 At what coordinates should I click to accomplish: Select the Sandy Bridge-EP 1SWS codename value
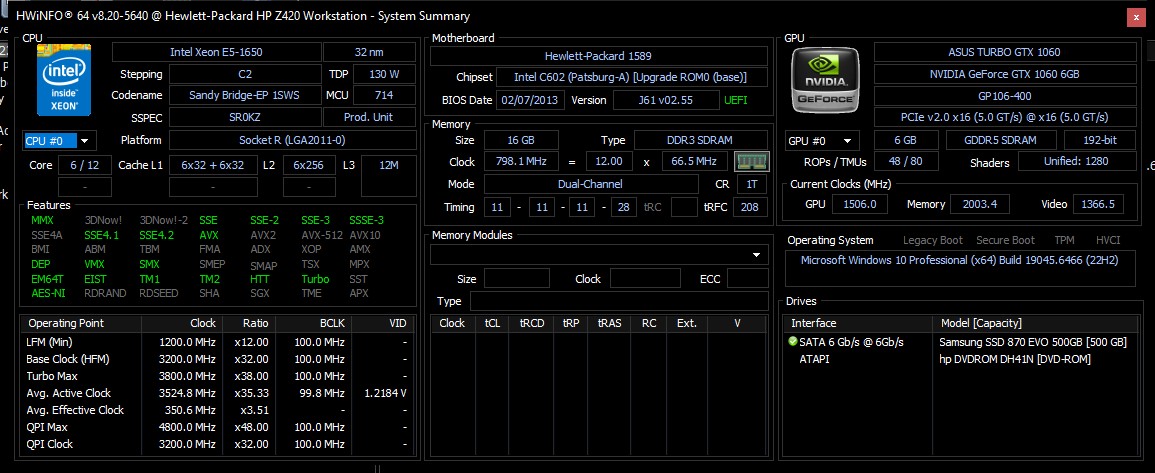click(244, 95)
